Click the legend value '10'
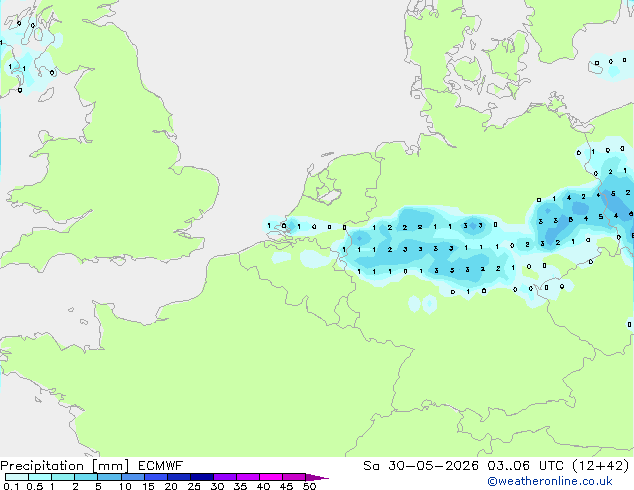Screen dimensions: 634x490 pos(125,486)
